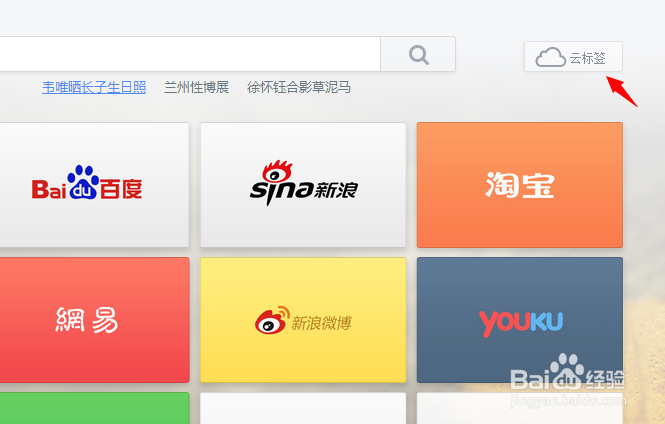Image resolution: width=665 pixels, height=424 pixels.
Task: Open the blue Youku tile
Action: 520,320
